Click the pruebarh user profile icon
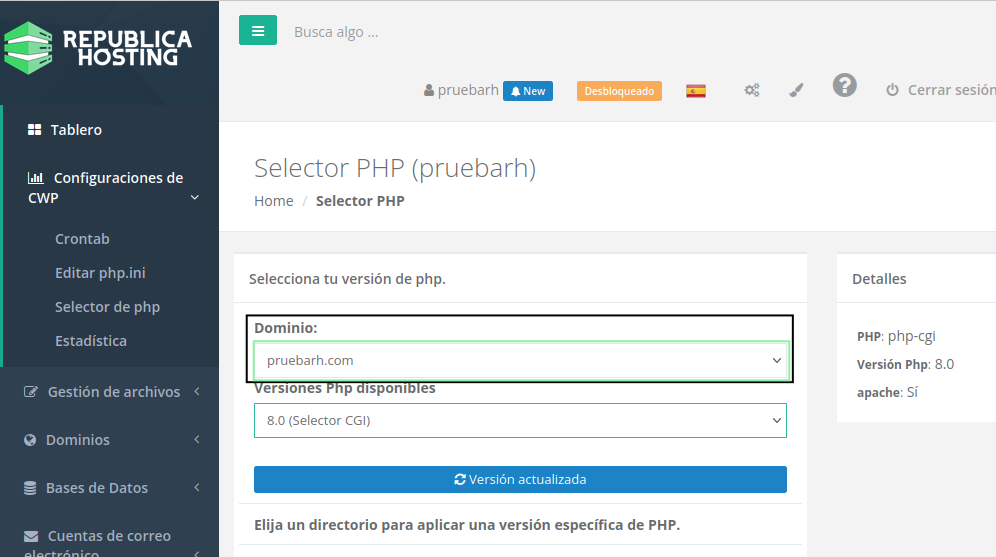 tap(430, 91)
